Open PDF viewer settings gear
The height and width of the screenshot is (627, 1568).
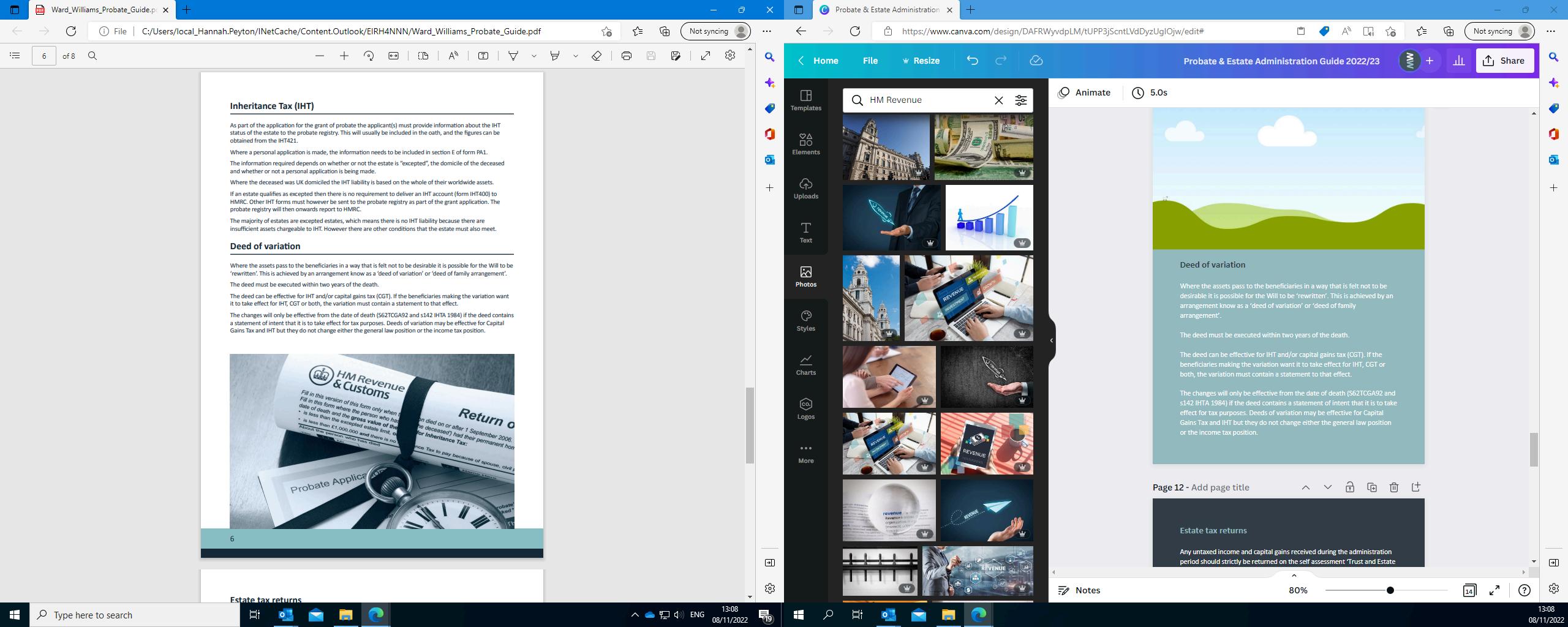coord(730,56)
